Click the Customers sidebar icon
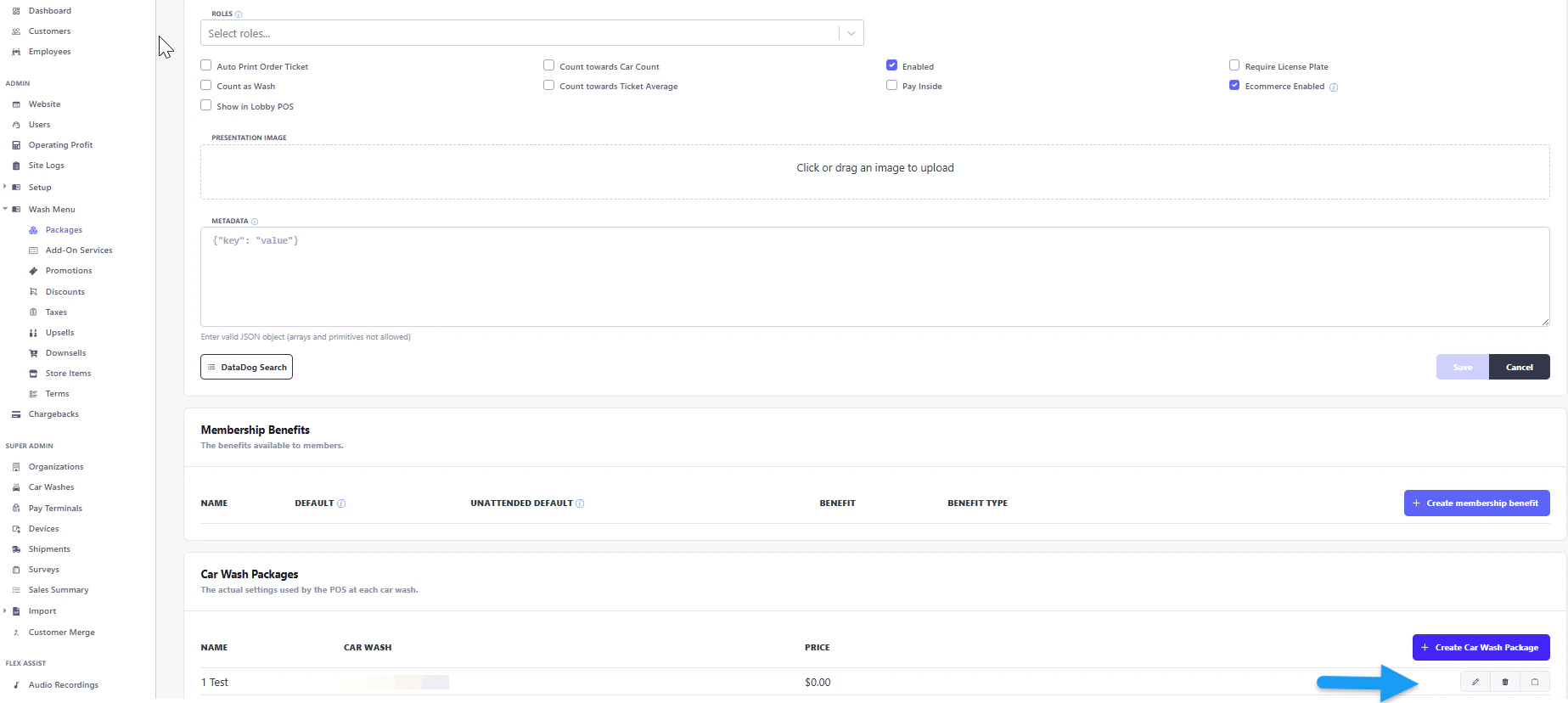The image size is (1568, 703). point(15,31)
